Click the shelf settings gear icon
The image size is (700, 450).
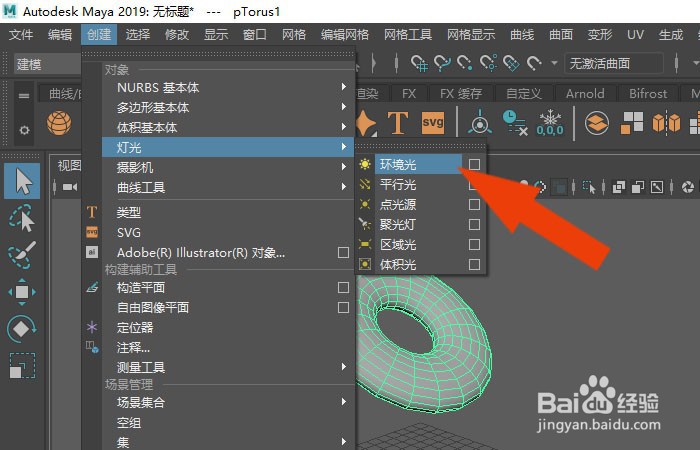[24, 130]
